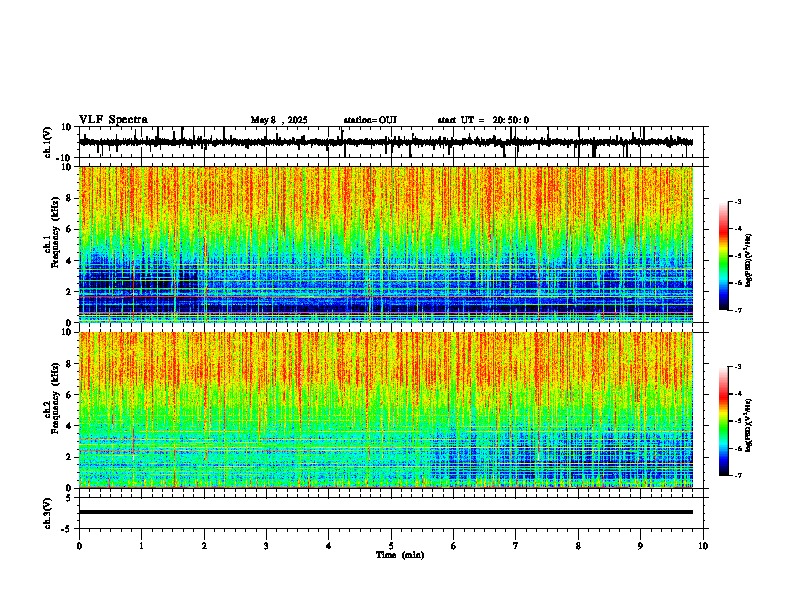This screenshot has width=792, height=612.
Task: Click the "-3" label on ch.1 color scale
Action: click(737, 201)
